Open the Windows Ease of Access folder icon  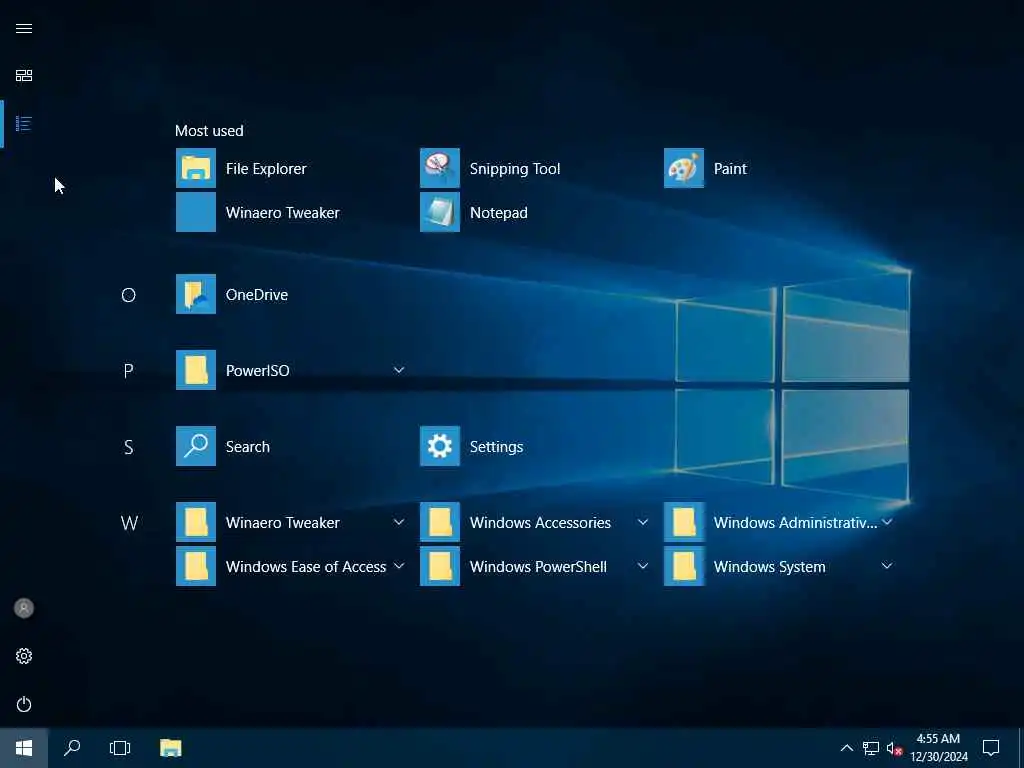195,566
